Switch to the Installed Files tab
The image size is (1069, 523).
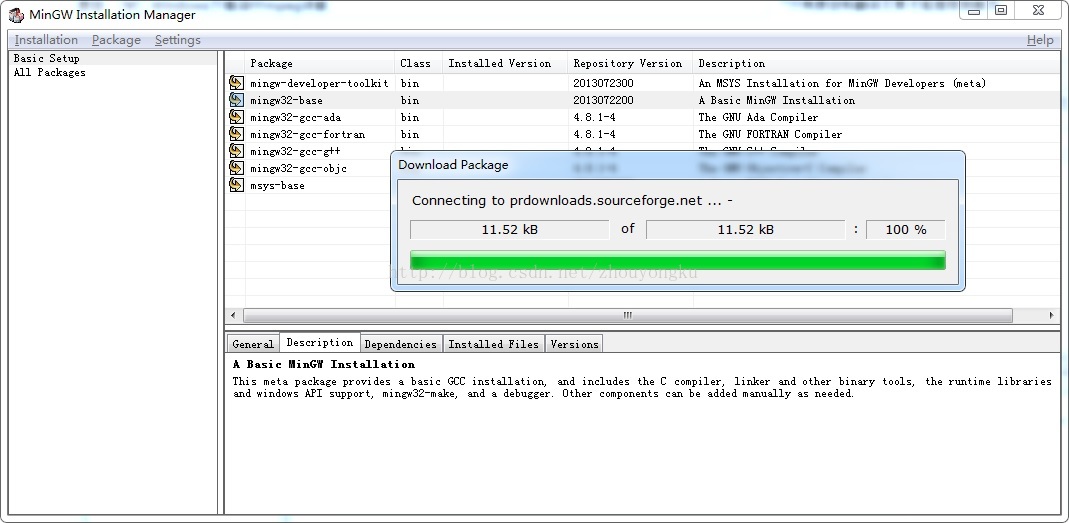(494, 344)
